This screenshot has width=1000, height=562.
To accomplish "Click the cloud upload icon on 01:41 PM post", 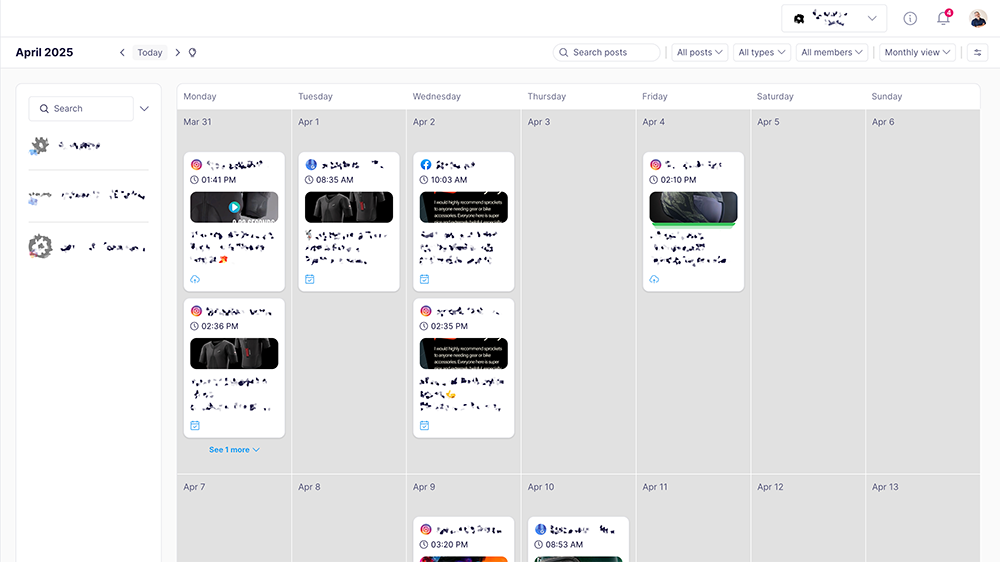I will click(x=195, y=279).
